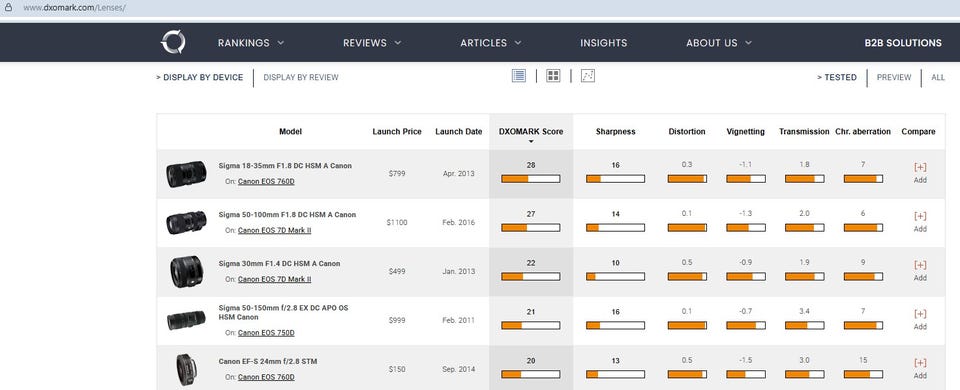Open Canon EF-S 24mm lens thumbnail
The image size is (960, 390).
(186, 369)
